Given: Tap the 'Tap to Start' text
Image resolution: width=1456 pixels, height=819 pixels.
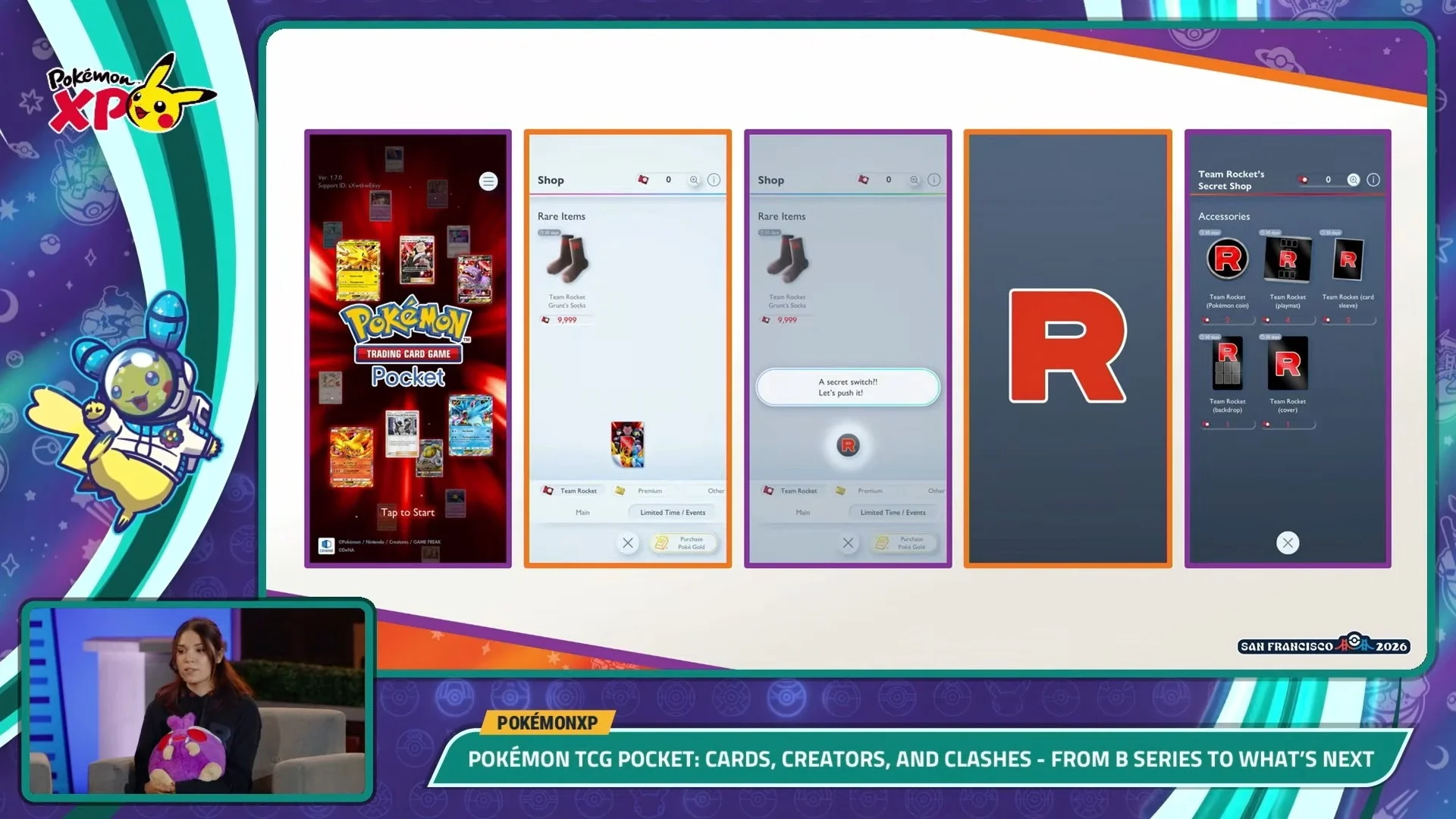Looking at the screenshot, I should click(x=408, y=513).
